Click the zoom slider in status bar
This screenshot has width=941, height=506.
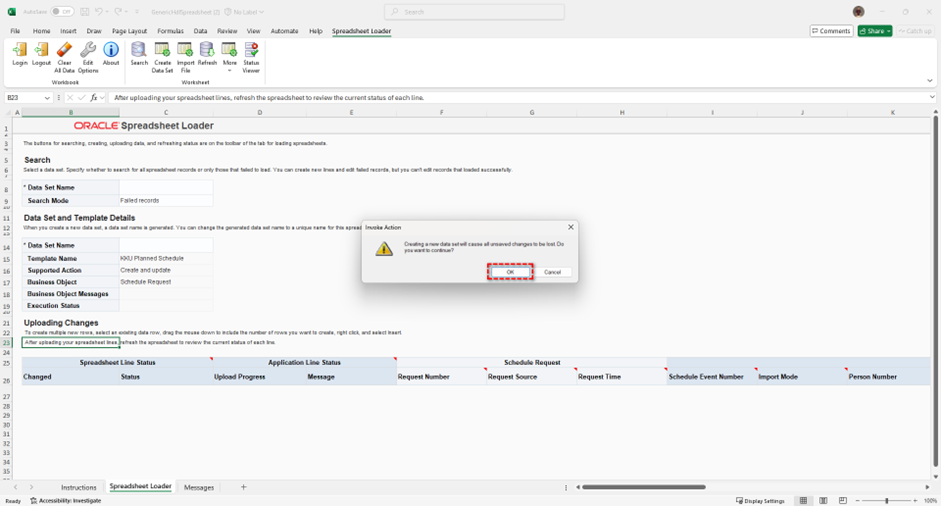[886, 500]
